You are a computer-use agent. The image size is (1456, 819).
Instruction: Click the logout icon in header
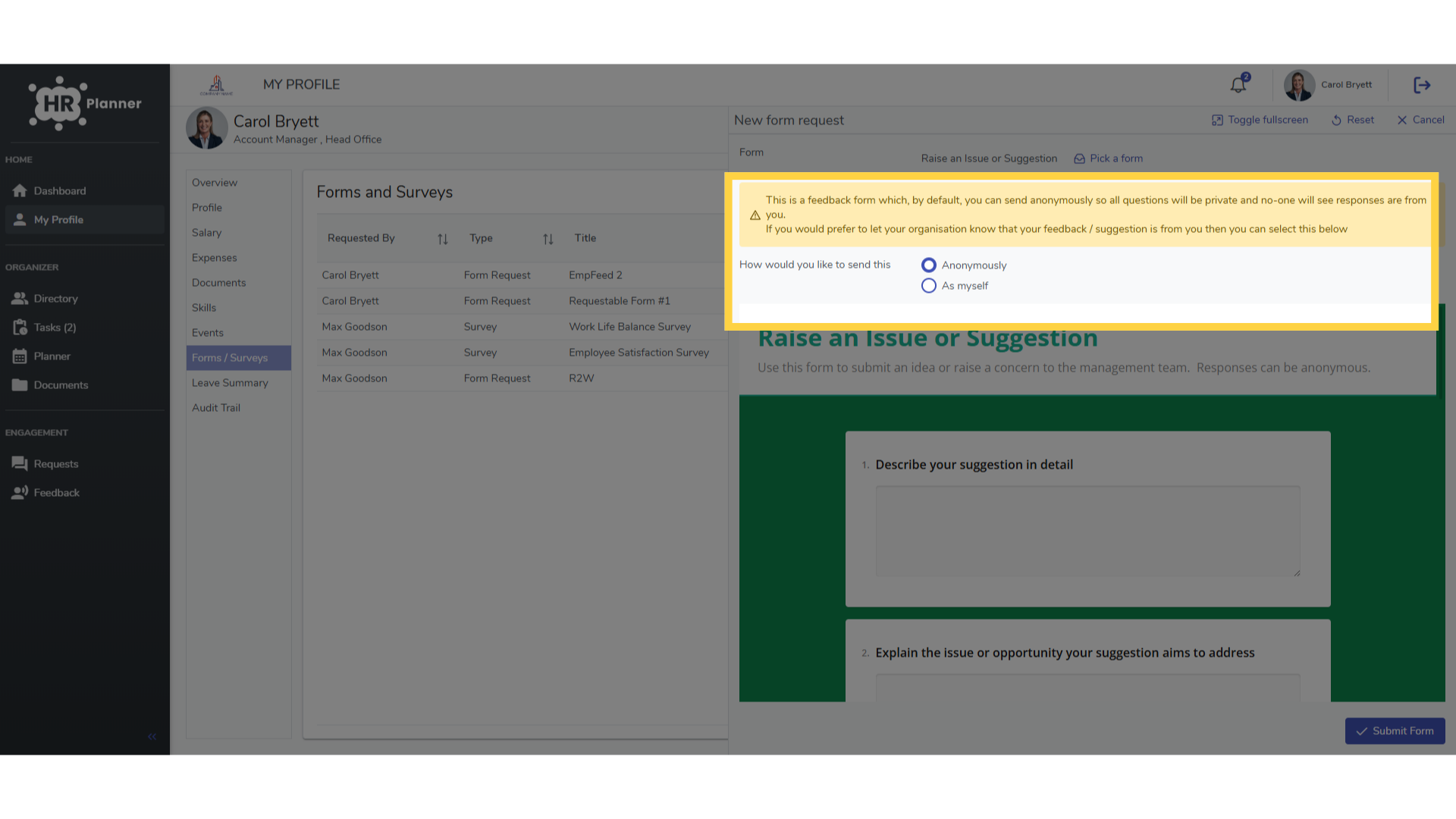(1422, 85)
